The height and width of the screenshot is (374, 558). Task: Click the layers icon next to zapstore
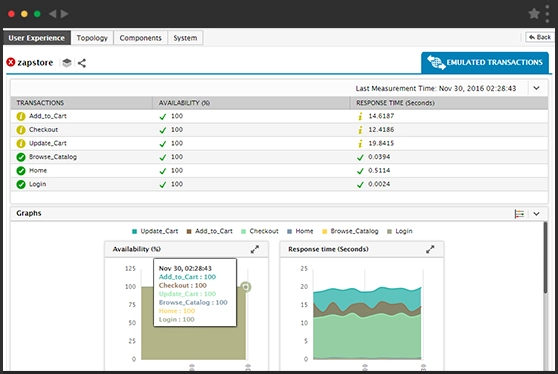point(67,63)
